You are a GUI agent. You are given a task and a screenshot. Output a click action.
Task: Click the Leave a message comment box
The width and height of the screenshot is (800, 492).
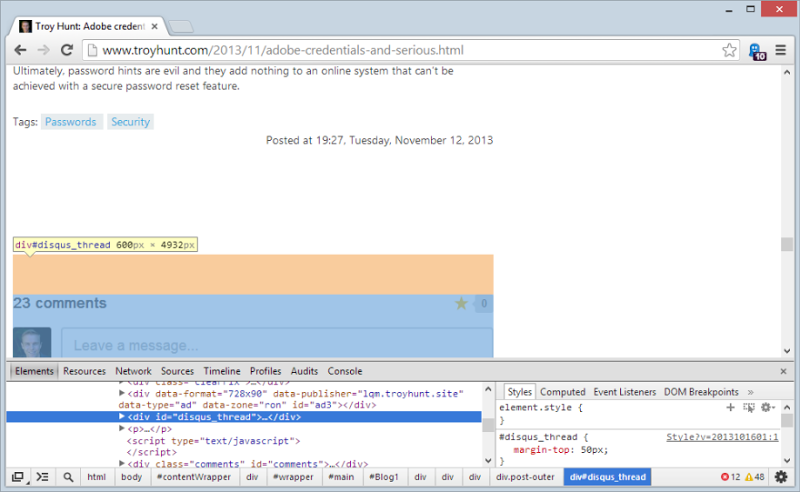(277, 345)
